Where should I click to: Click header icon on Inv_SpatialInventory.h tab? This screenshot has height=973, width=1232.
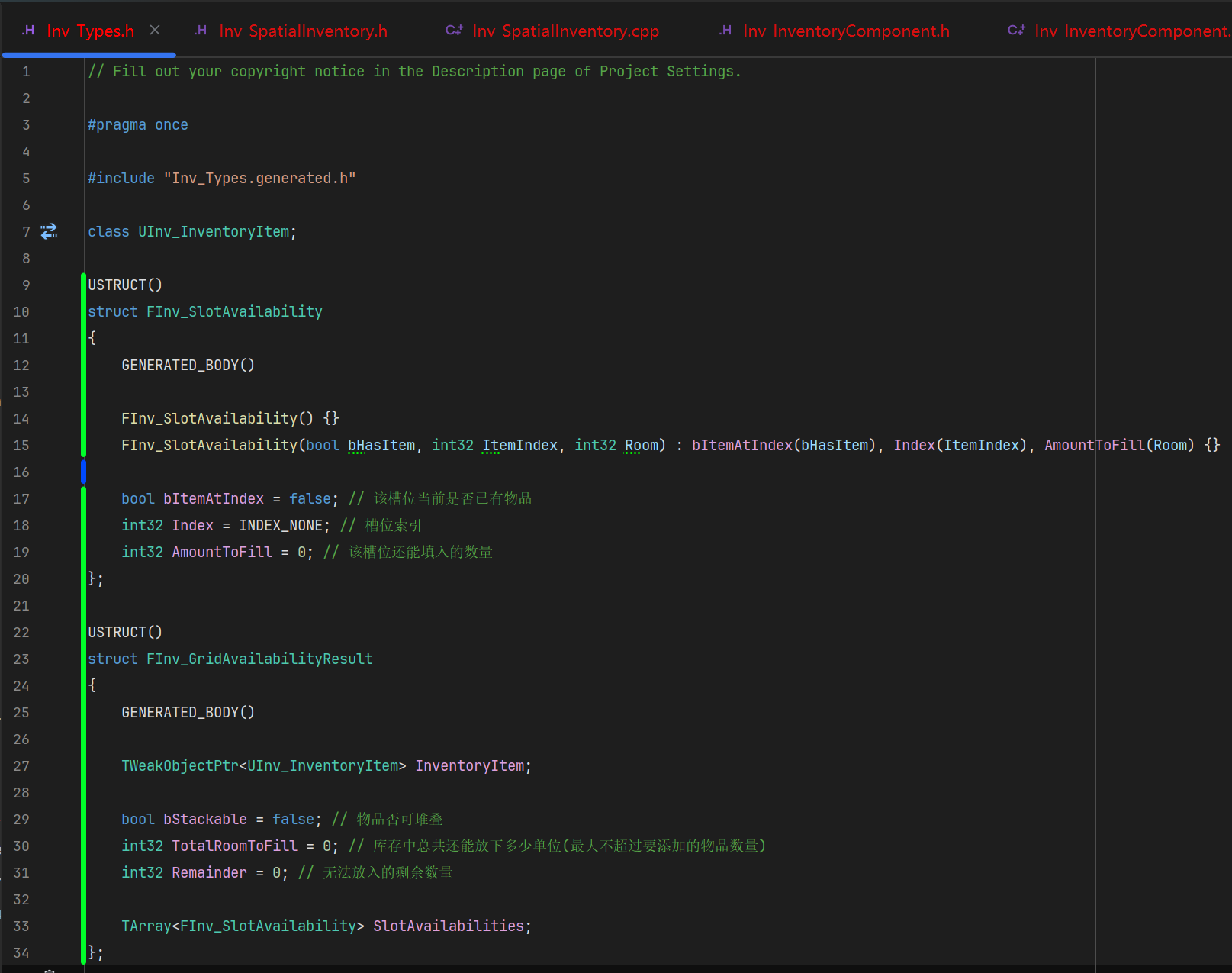201,31
